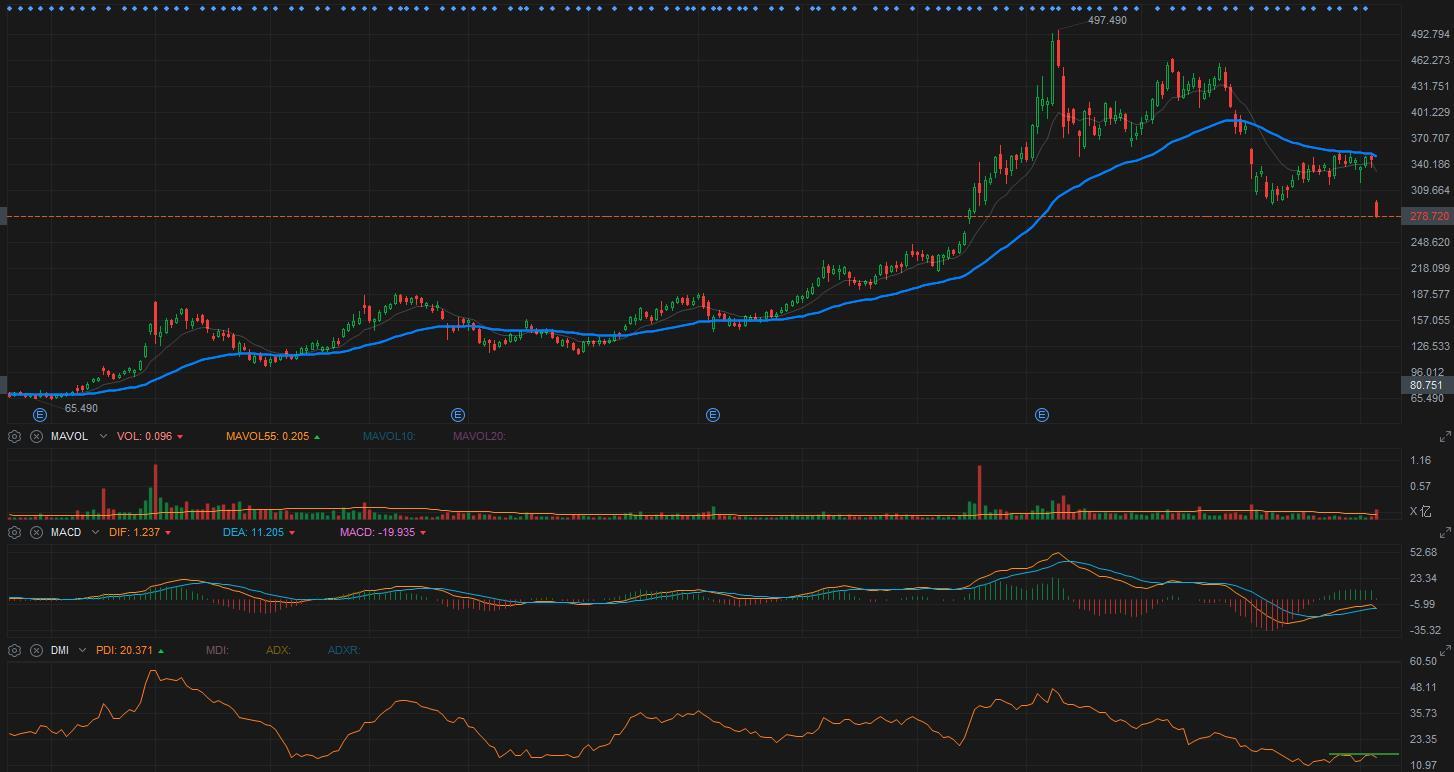The width and height of the screenshot is (1454, 772).
Task: Toggle the DIF: 1.237 line
Action: click(x=140, y=533)
